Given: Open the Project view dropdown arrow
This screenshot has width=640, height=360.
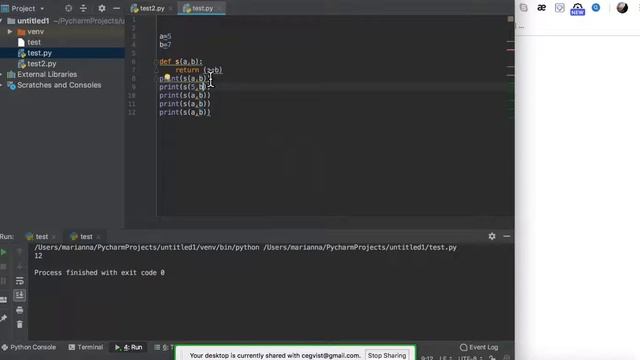Looking at the screenshot, I should 42,9.
